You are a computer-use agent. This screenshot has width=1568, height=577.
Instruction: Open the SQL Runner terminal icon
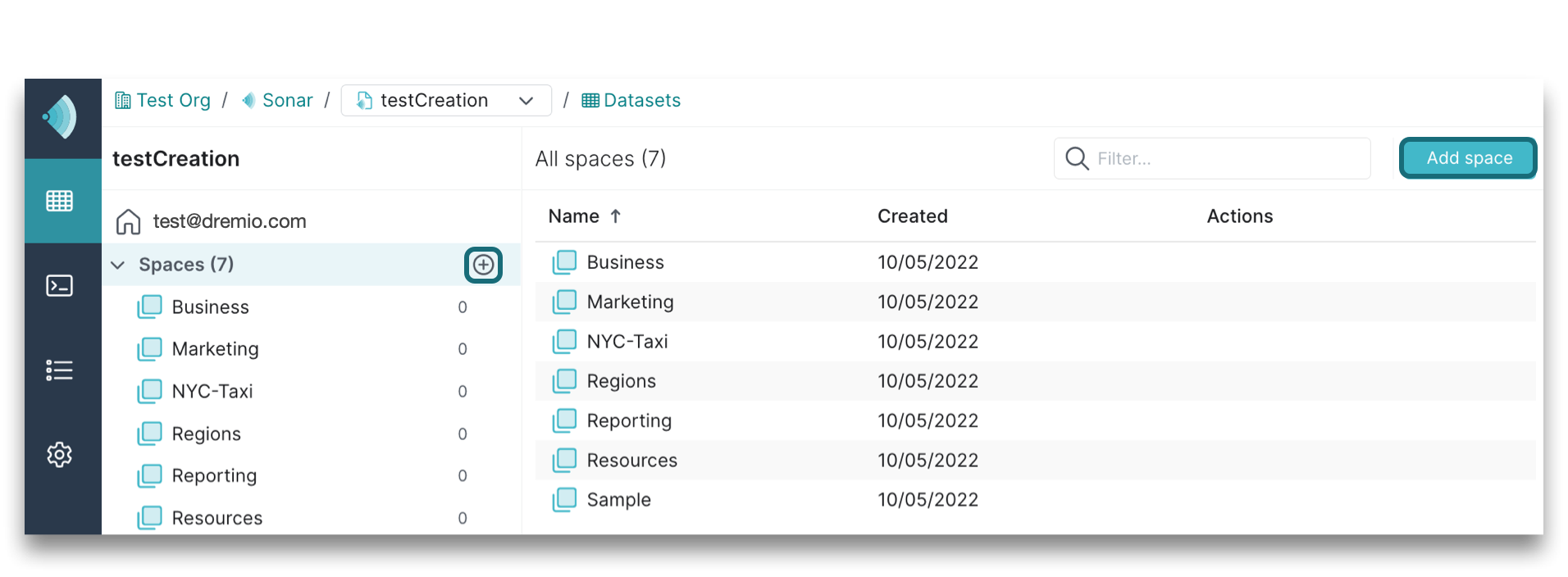click(x=60, y=285)
